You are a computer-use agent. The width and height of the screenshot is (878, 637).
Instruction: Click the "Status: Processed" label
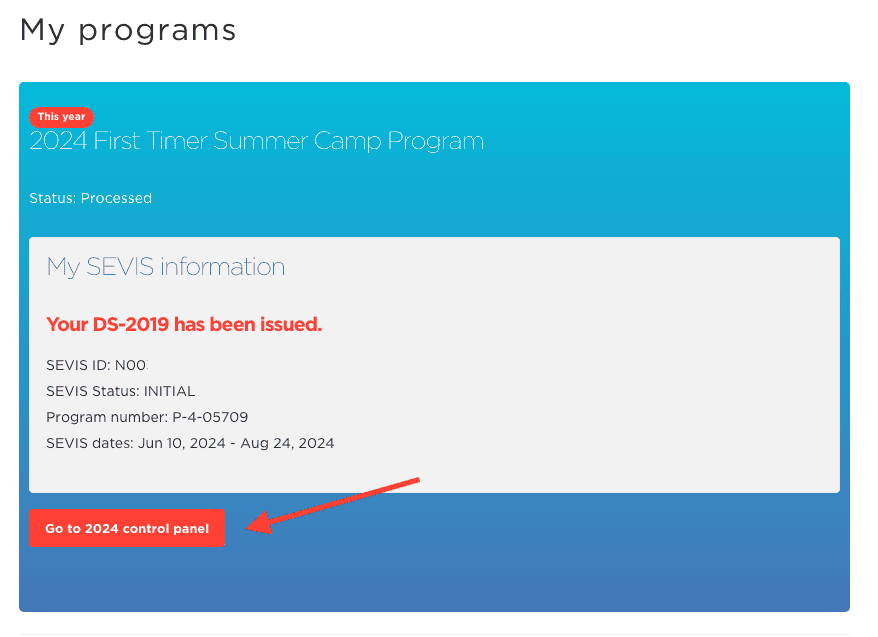pyautogui.click(x=90, y=198)
